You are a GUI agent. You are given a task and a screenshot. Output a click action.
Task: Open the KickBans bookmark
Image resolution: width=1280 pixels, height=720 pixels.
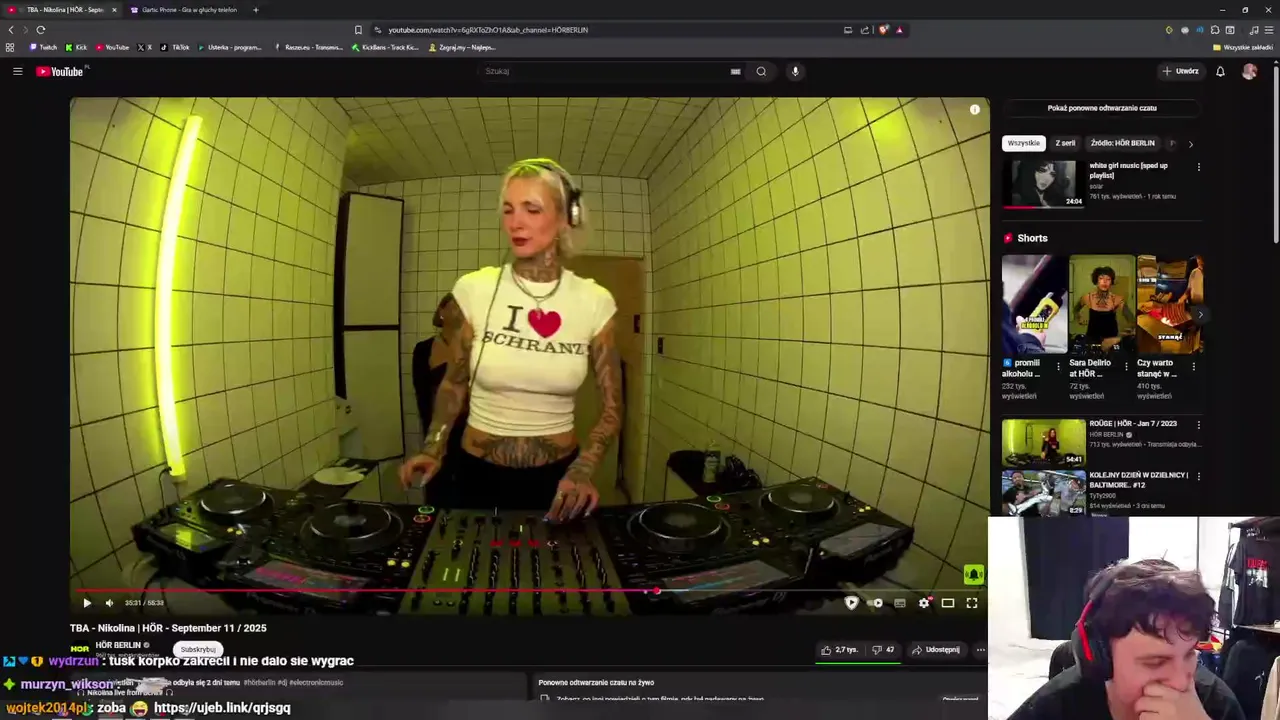pyautogui.click(x=385, y=47)
